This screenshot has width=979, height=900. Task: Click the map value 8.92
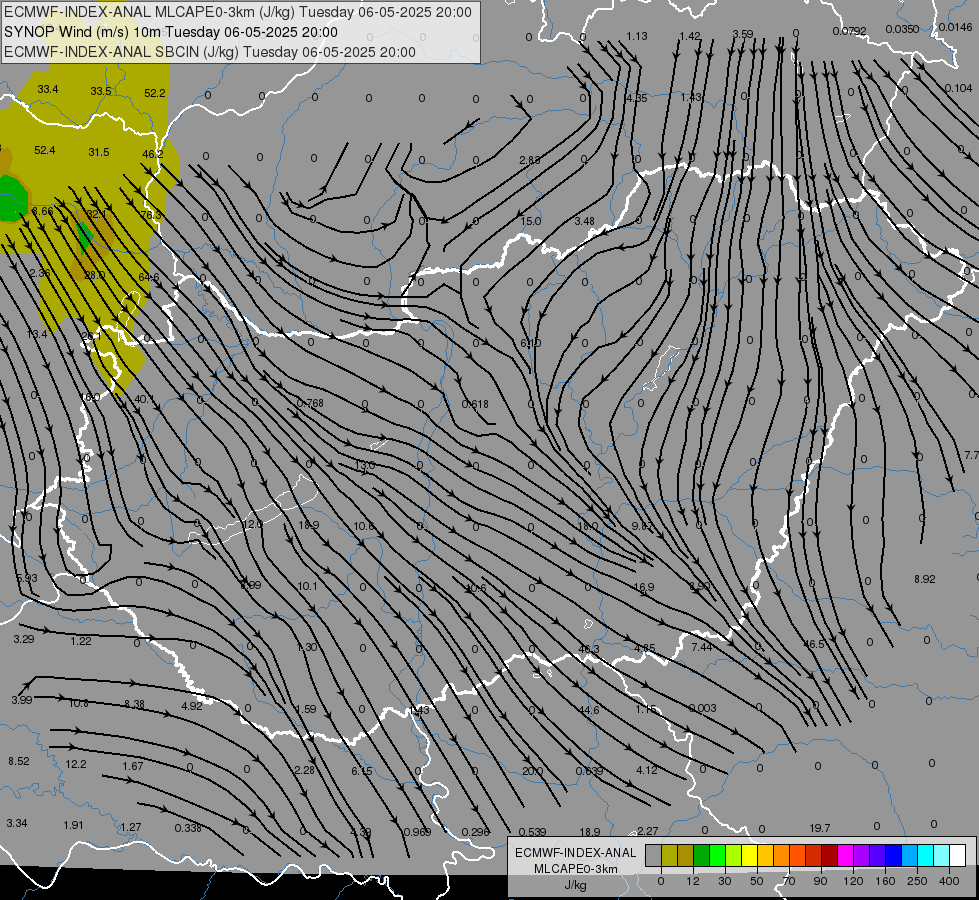(925, 579)
